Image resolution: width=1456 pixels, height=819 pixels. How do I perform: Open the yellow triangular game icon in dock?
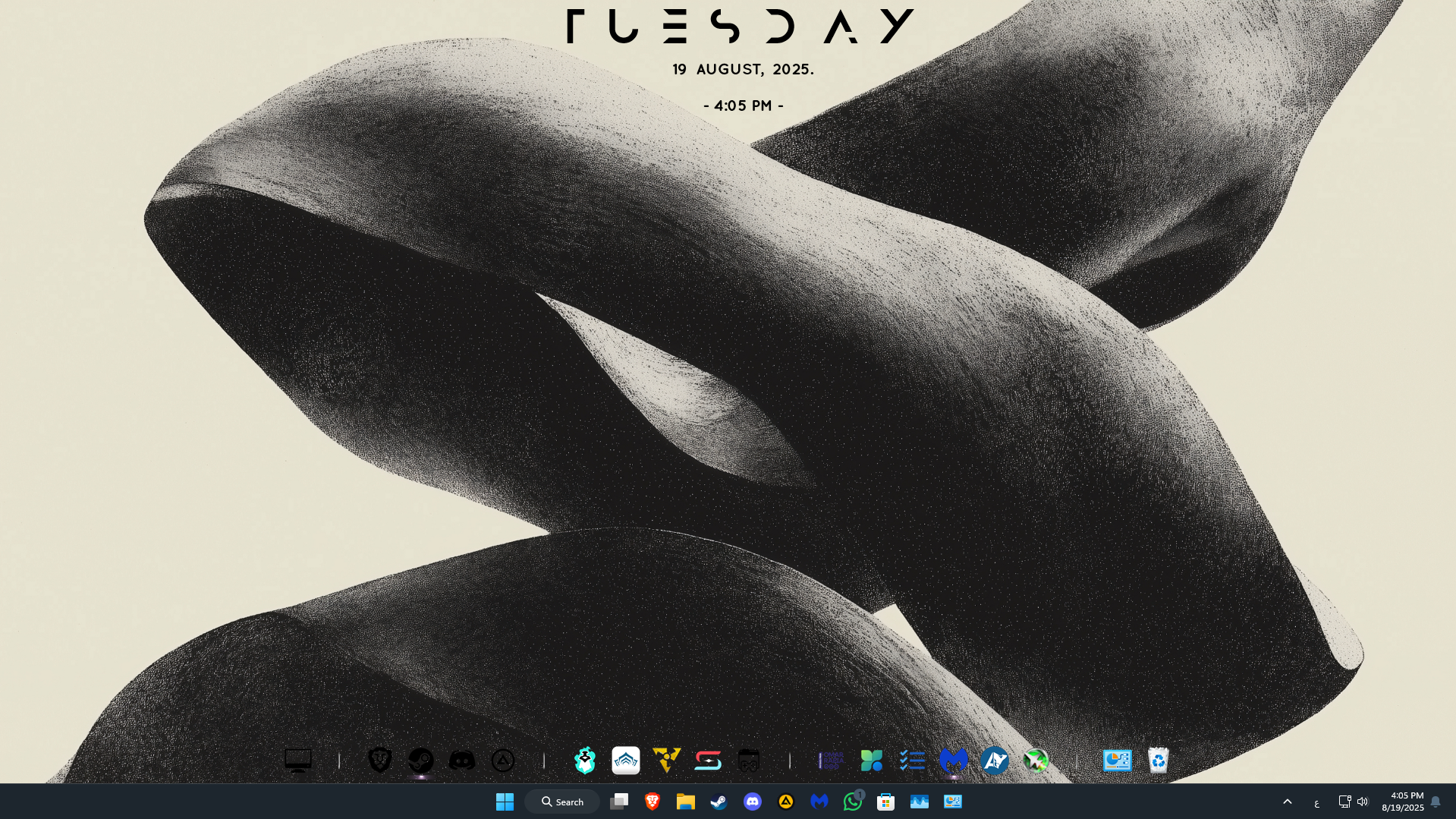(x=667, y=761)
